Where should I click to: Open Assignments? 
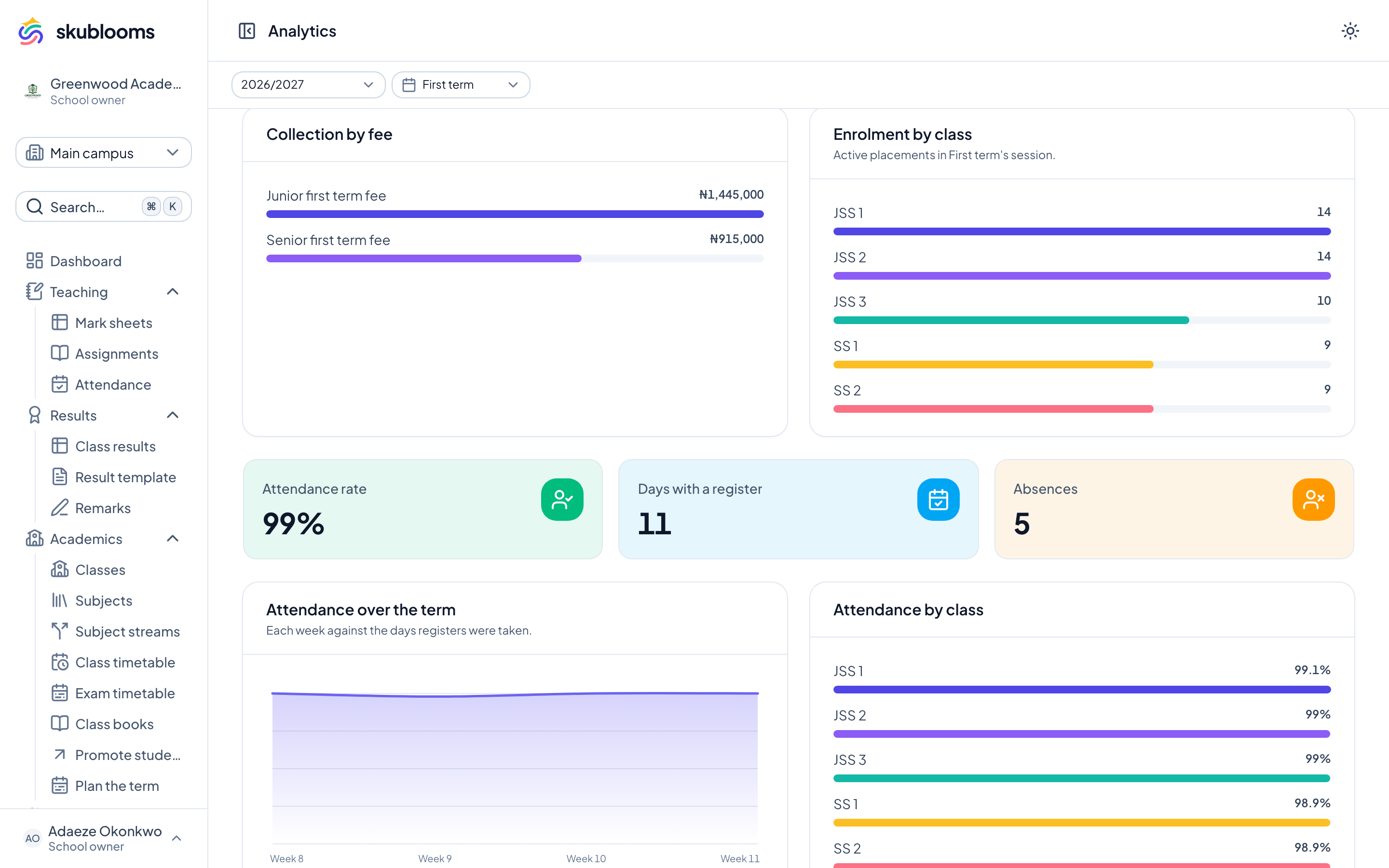(x=117, y=353)
